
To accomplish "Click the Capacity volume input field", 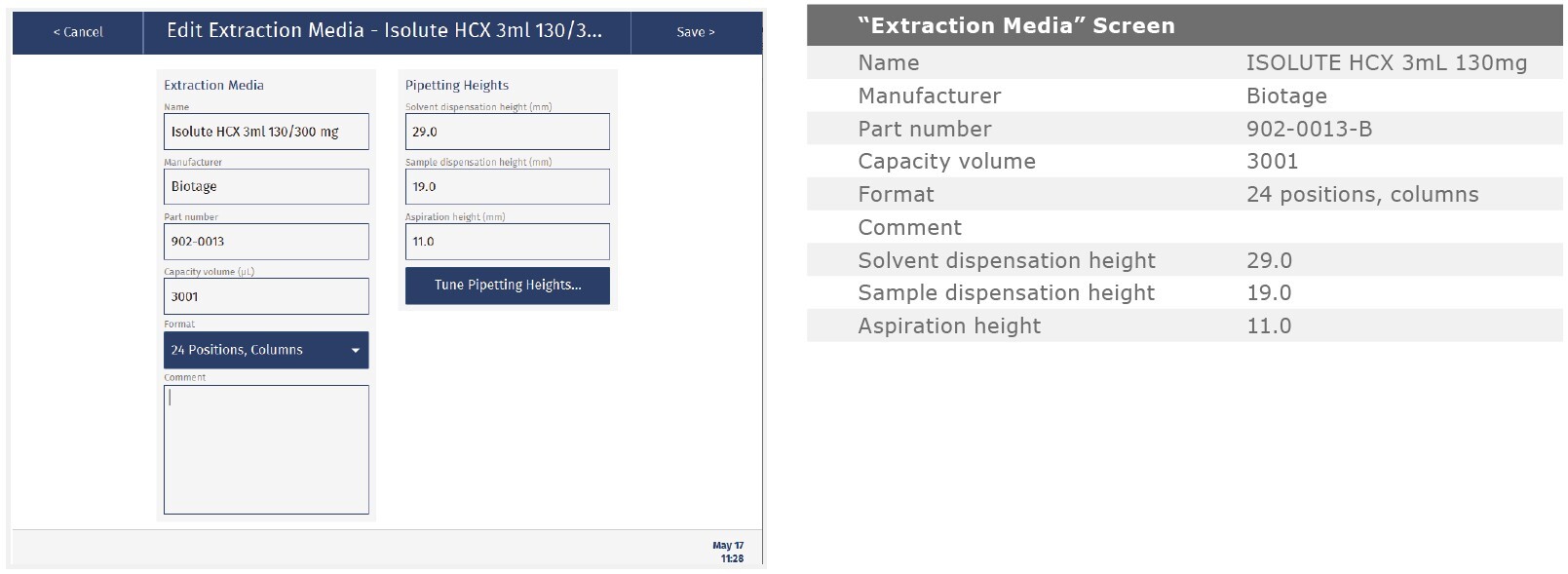I will point(266,296).
